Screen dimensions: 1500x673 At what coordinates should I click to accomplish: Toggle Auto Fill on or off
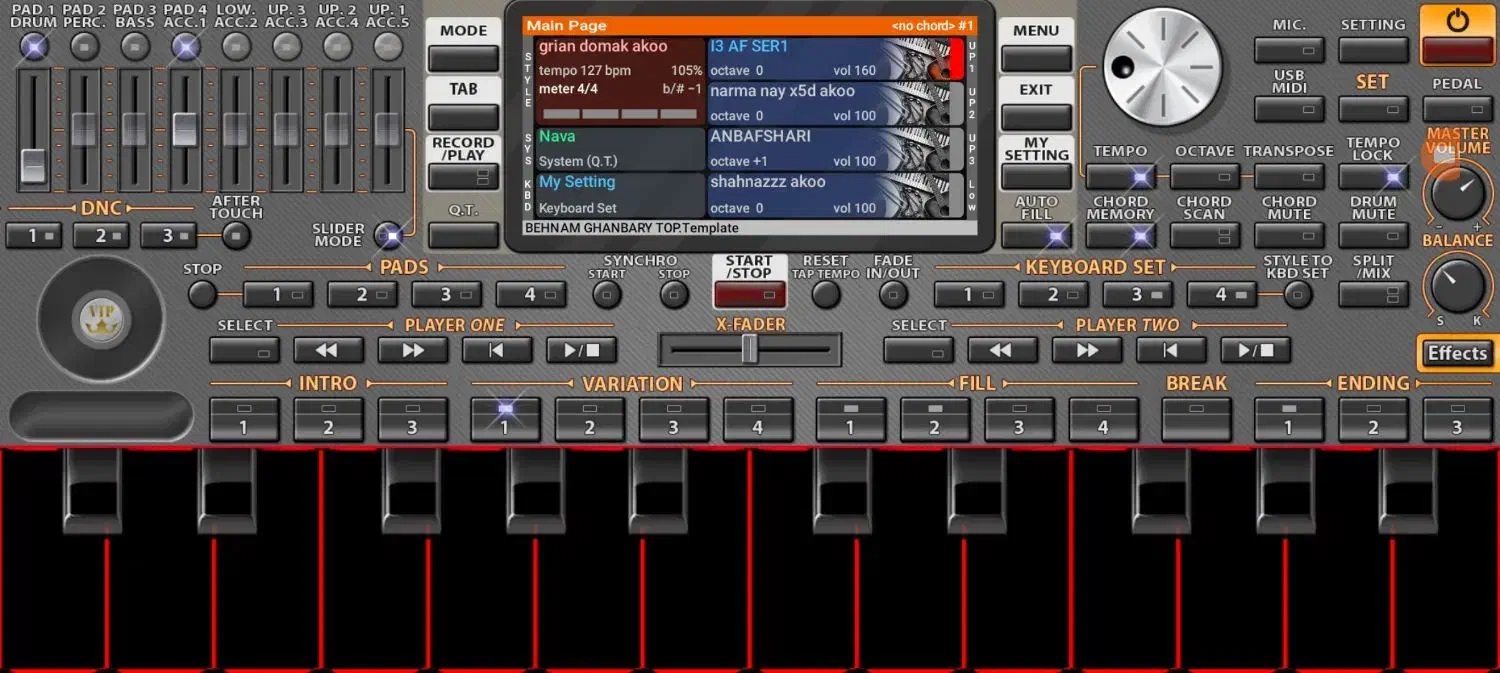click(x=1036, y=236)
